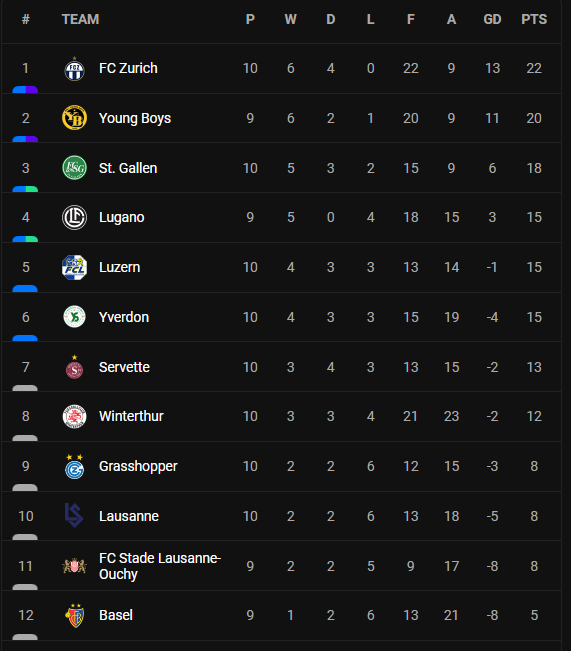
Task: Click blue-green marker under St. Gallen rank
Action: coord(25,189)
